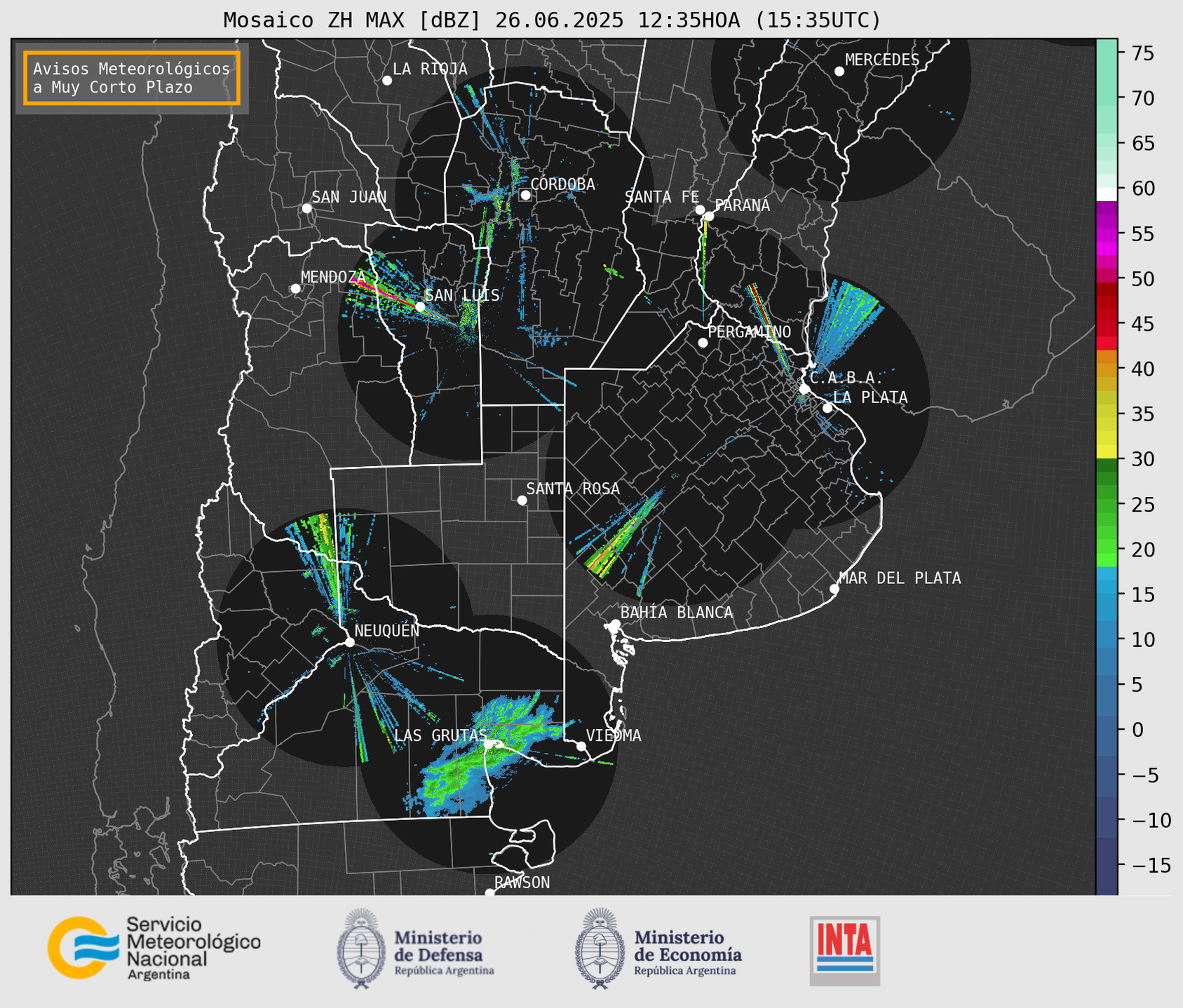Select the VIEDMA city marker
1183x1008 pixels.
click(581, 746)
